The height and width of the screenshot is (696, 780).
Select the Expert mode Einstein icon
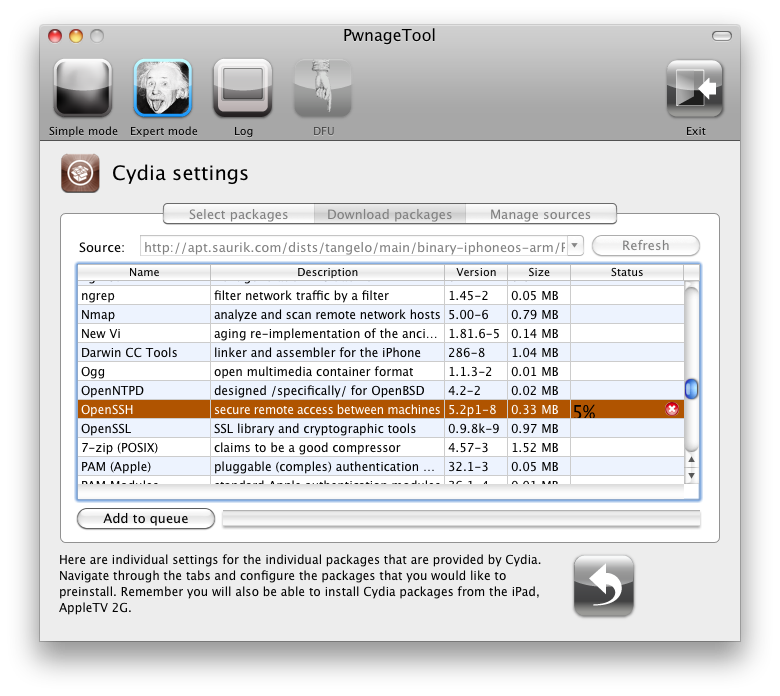click(x=163, y=89)
